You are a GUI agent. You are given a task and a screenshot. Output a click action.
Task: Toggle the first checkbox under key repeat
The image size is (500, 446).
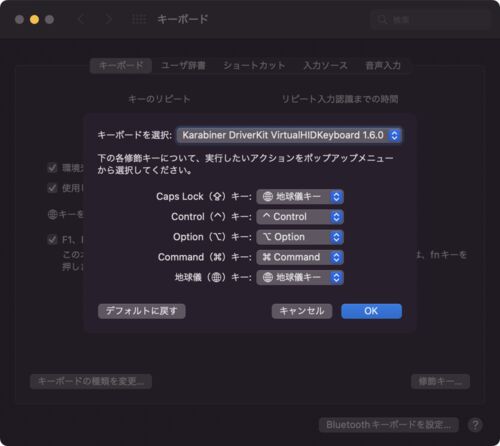[52, 168]
